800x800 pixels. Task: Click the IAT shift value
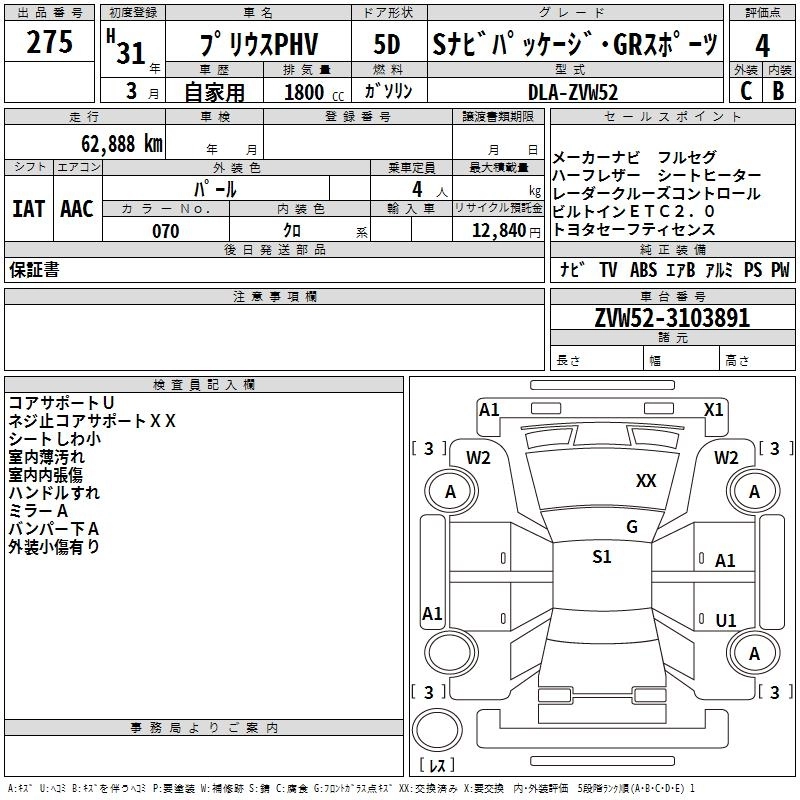pos(29,209)
